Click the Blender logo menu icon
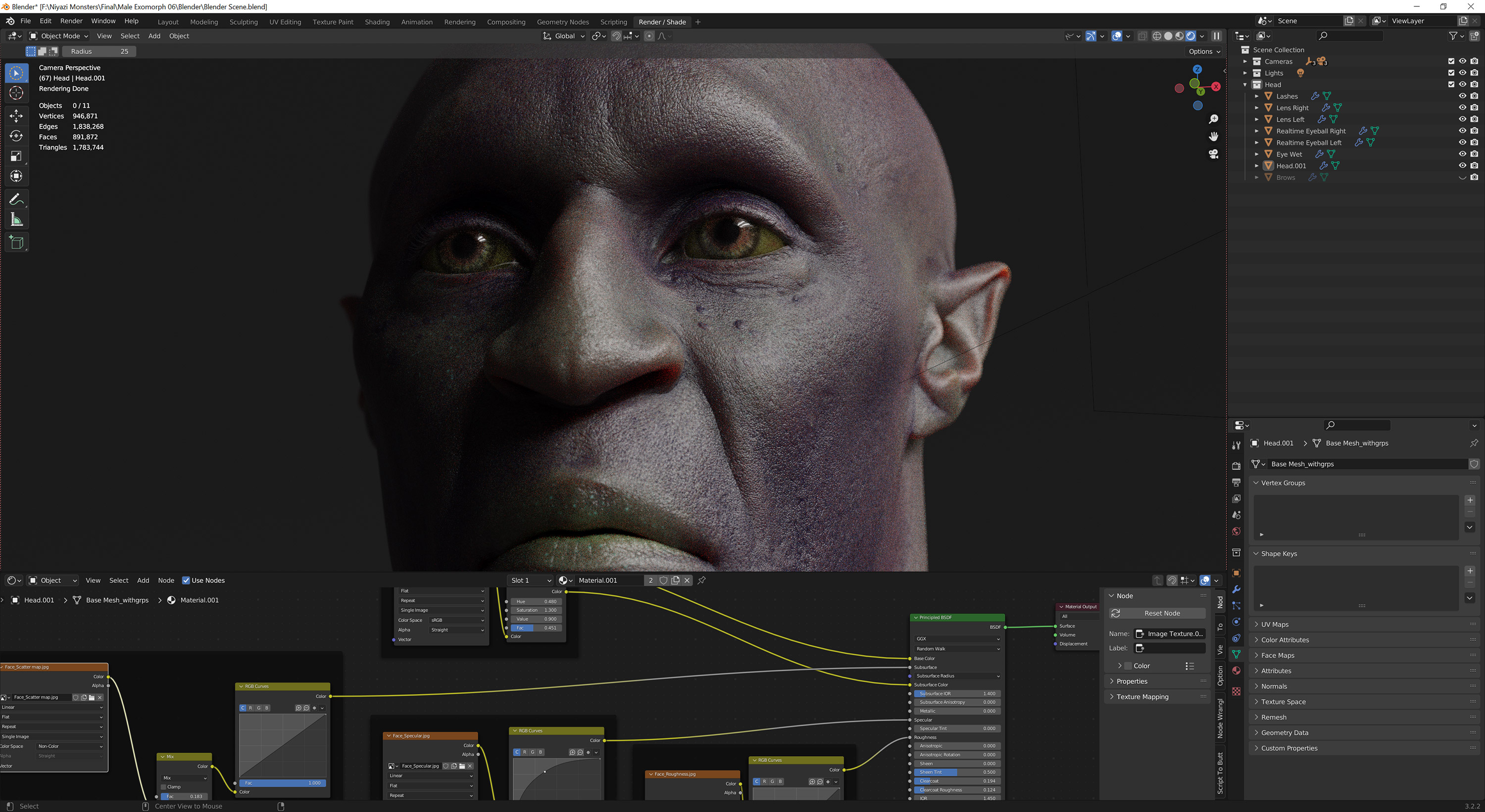1485x812 pixels. pos(10,21)
